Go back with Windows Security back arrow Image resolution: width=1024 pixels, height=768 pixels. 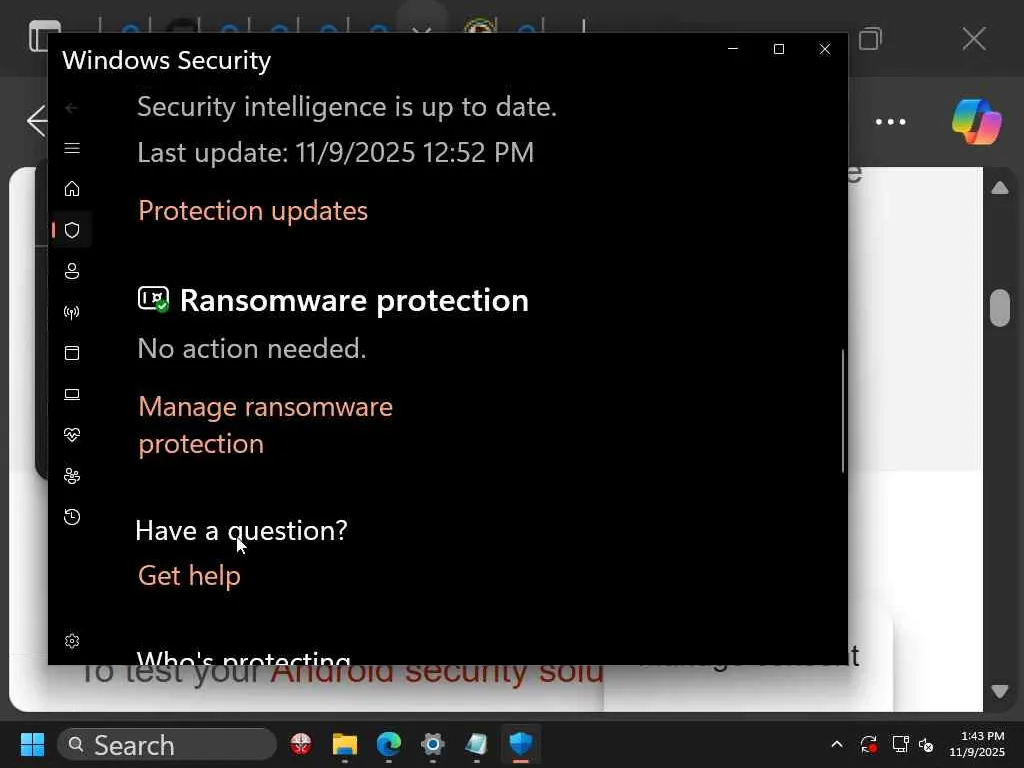[72, 108]
